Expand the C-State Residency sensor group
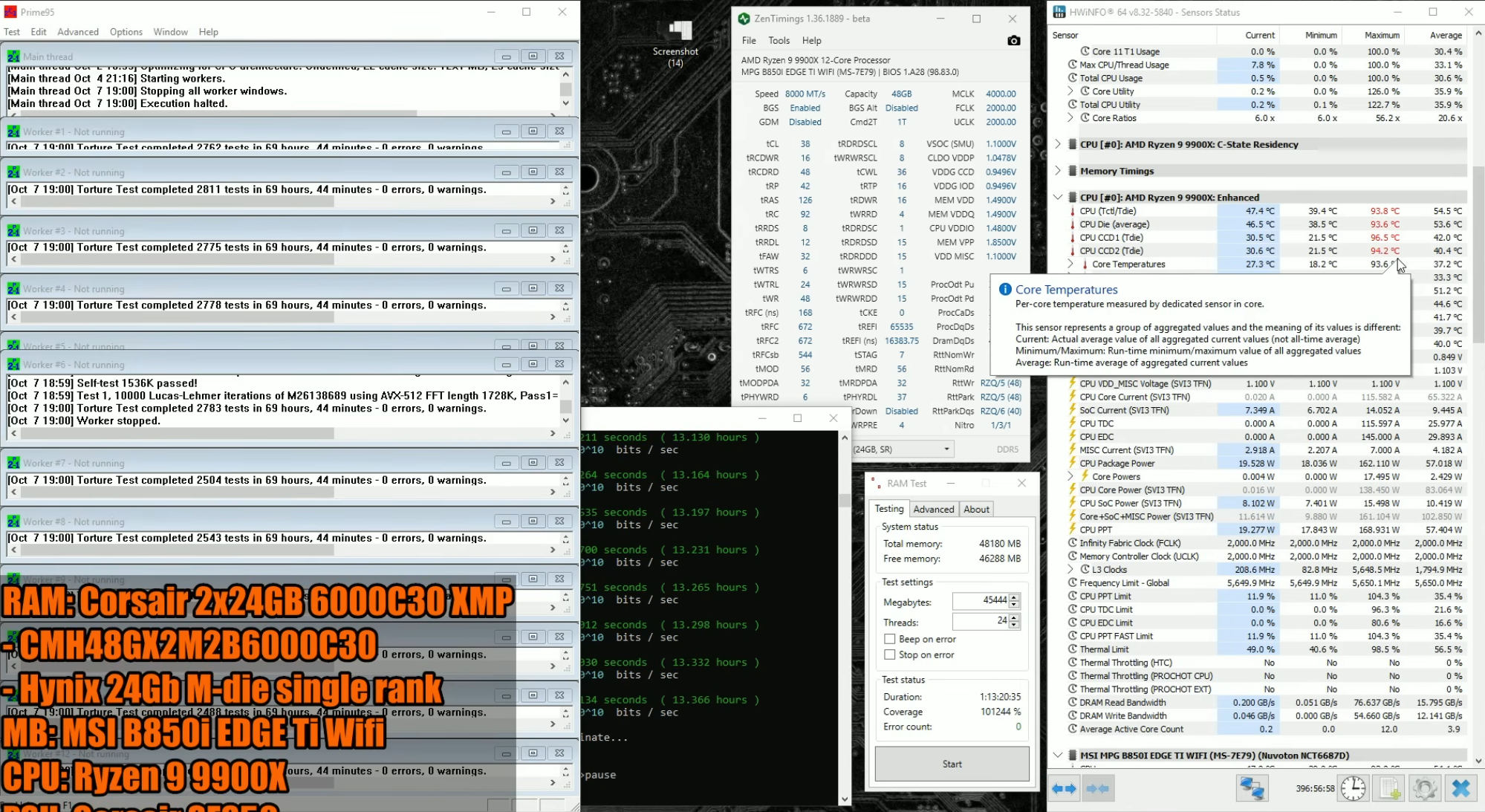Viewport: 1485px width, 812px height. point(1058,144)
